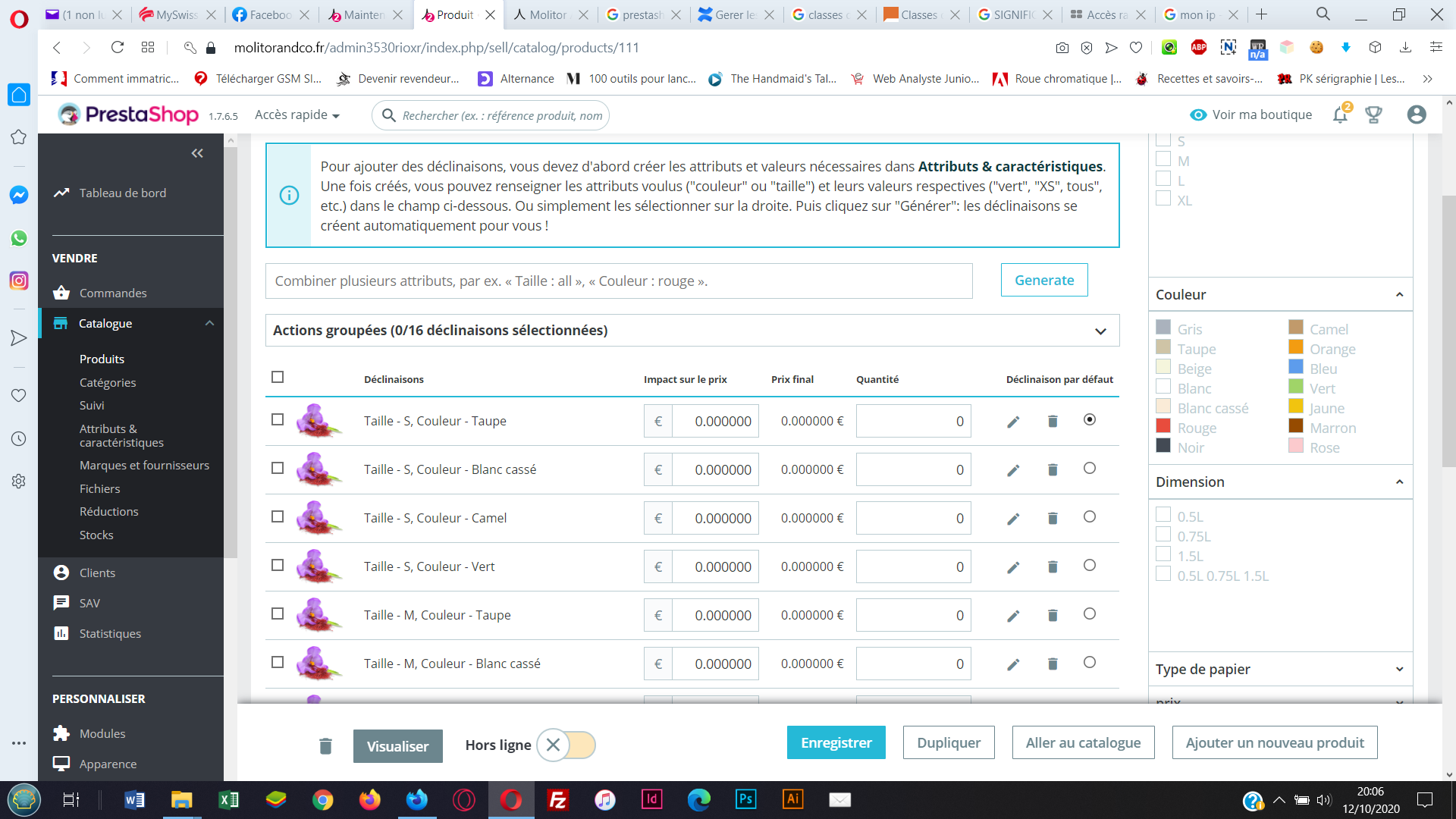The image size is (1456, 819).
Task: Open the user profile avatar icon
Action: pos(1416,115)
